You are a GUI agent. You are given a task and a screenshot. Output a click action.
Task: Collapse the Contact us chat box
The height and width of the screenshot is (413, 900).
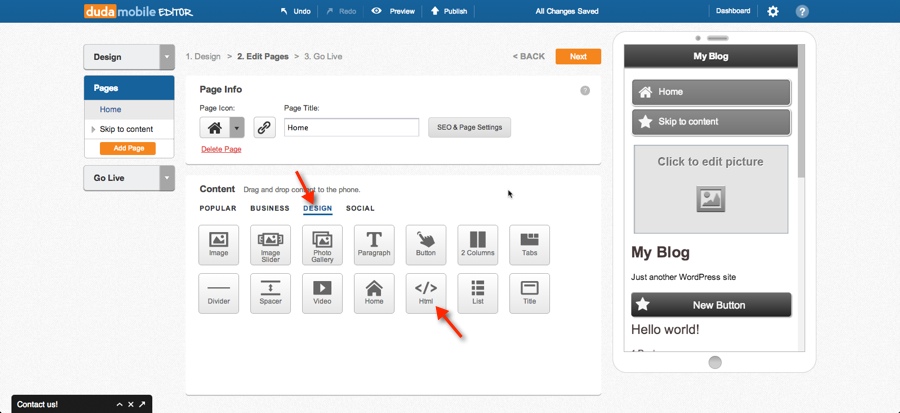click(119, 404)
